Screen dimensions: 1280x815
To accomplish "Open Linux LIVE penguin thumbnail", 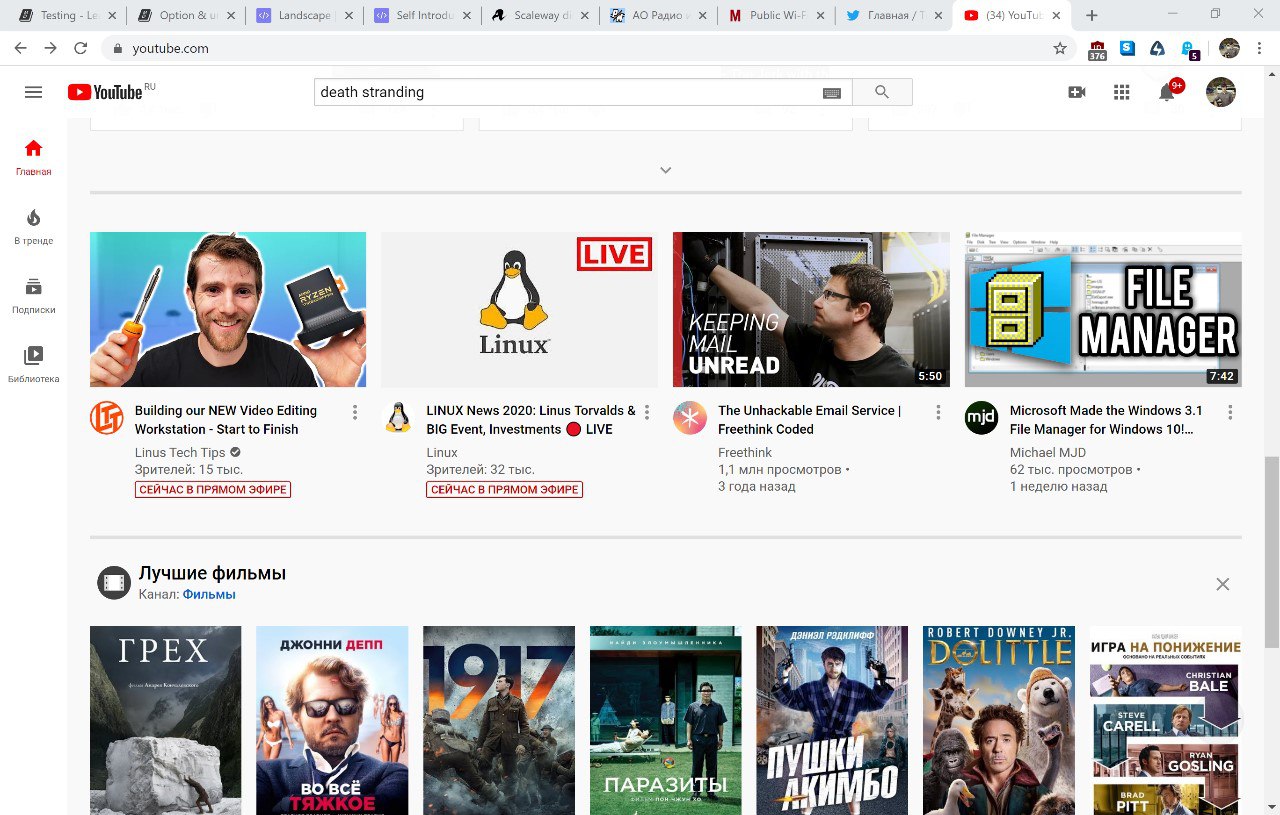I will 519,309.
